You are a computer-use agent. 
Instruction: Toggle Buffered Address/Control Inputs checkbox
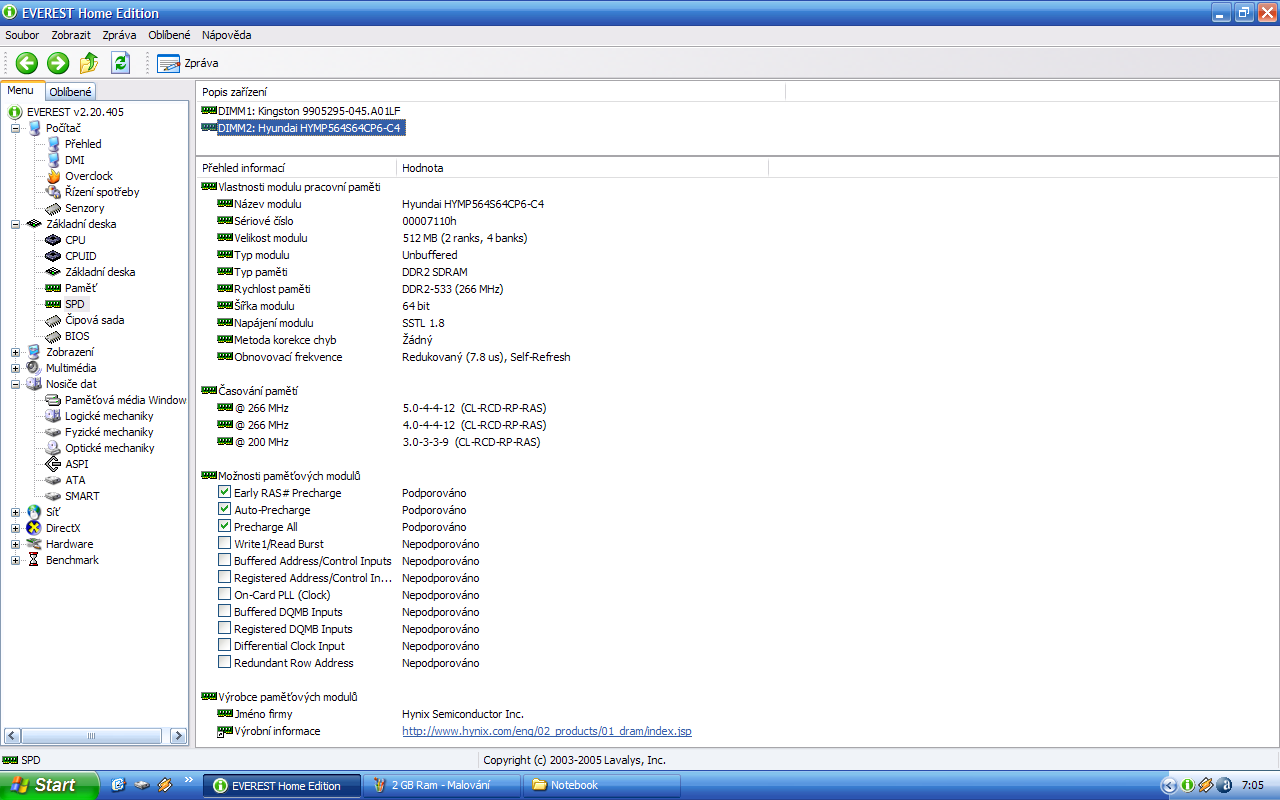click(x=224, y=561)
